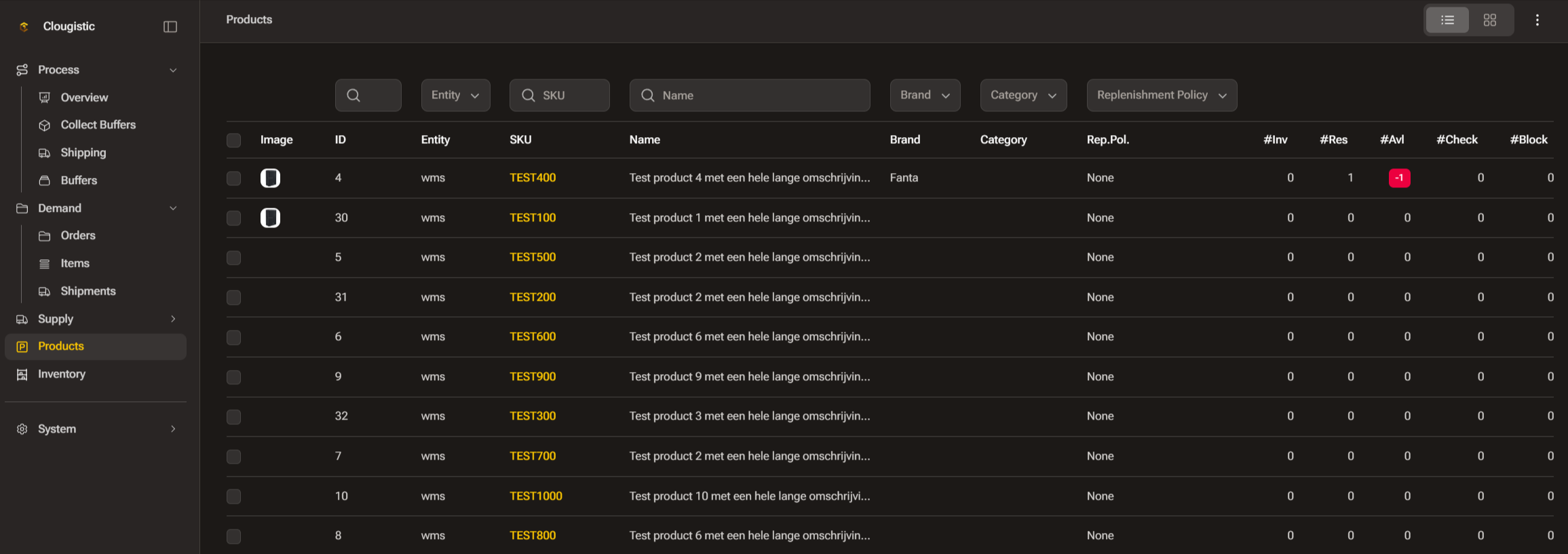Click the Inventory icon in sidebar
Image resolution: width=1568 pixels, height=554 pixels.
(x=22, y=374)
